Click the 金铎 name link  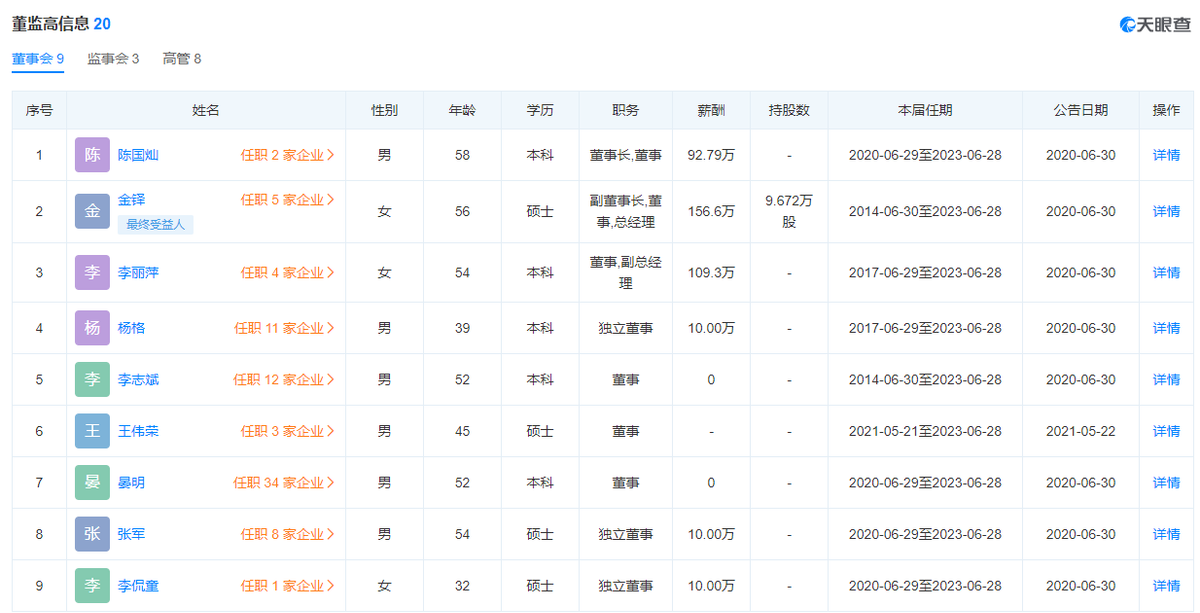(132, 200)
